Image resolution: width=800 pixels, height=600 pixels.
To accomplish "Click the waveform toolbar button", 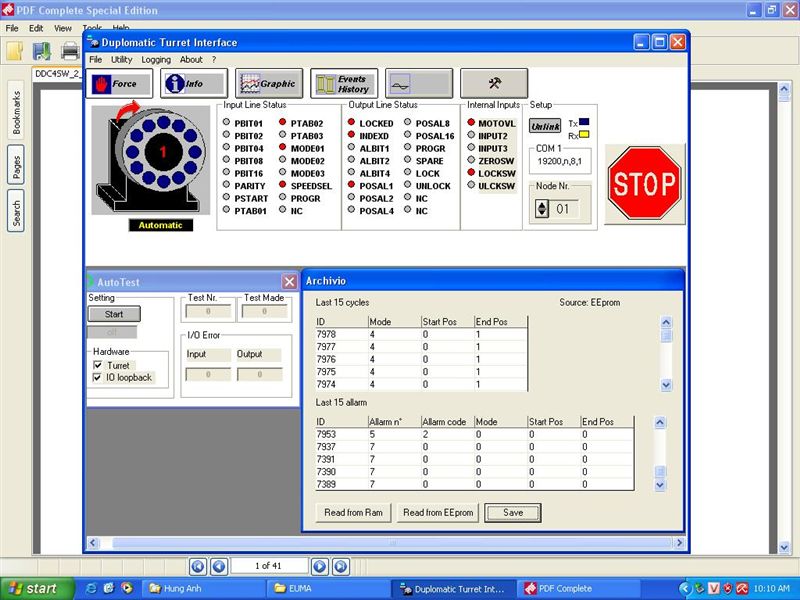I will [419, 84].
